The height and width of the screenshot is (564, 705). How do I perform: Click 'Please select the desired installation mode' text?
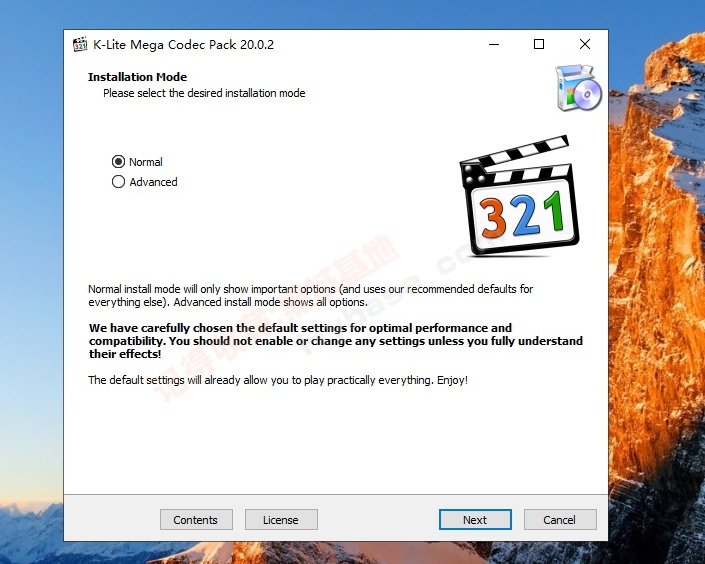coord(204,93)
